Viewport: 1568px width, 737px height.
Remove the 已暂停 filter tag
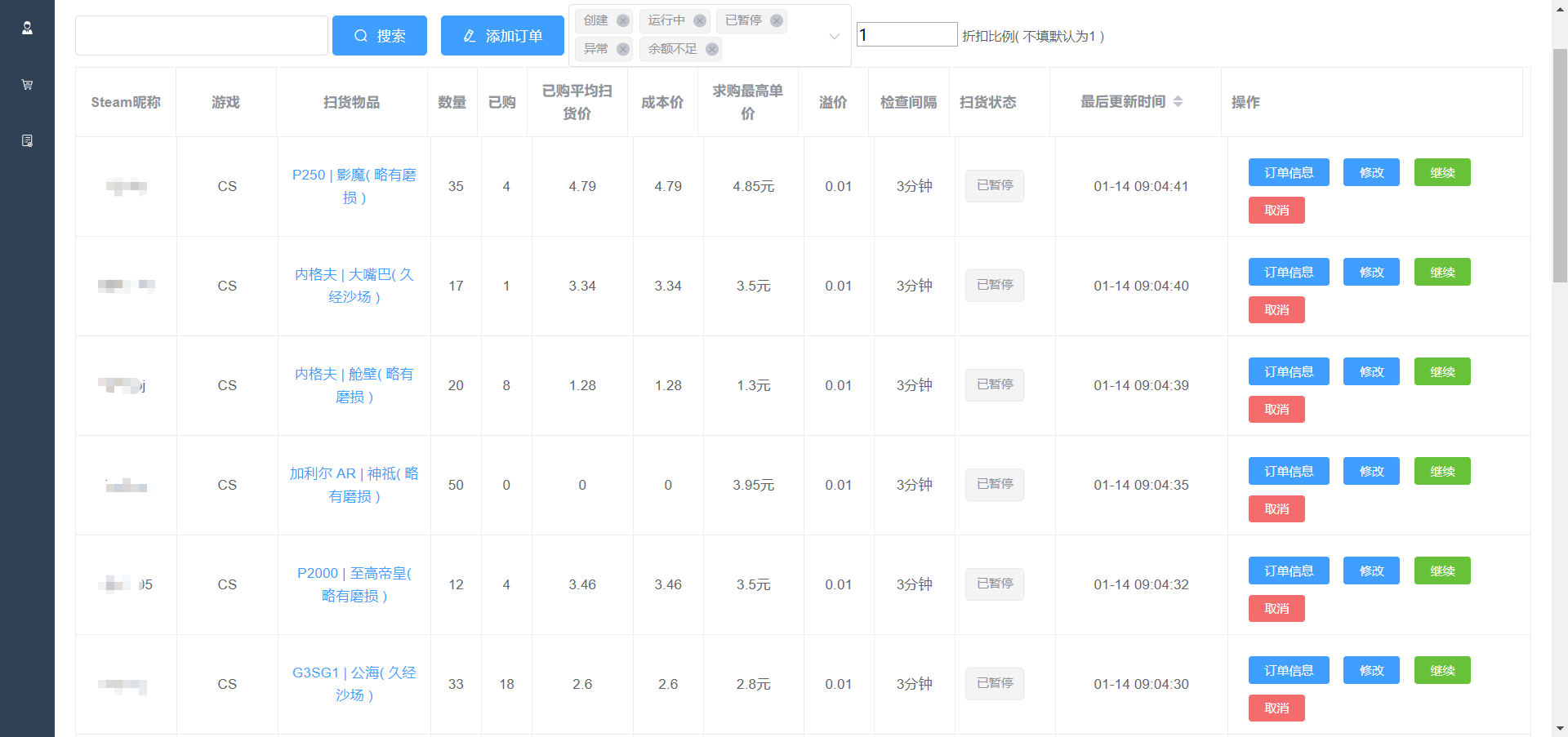[777, 20]
